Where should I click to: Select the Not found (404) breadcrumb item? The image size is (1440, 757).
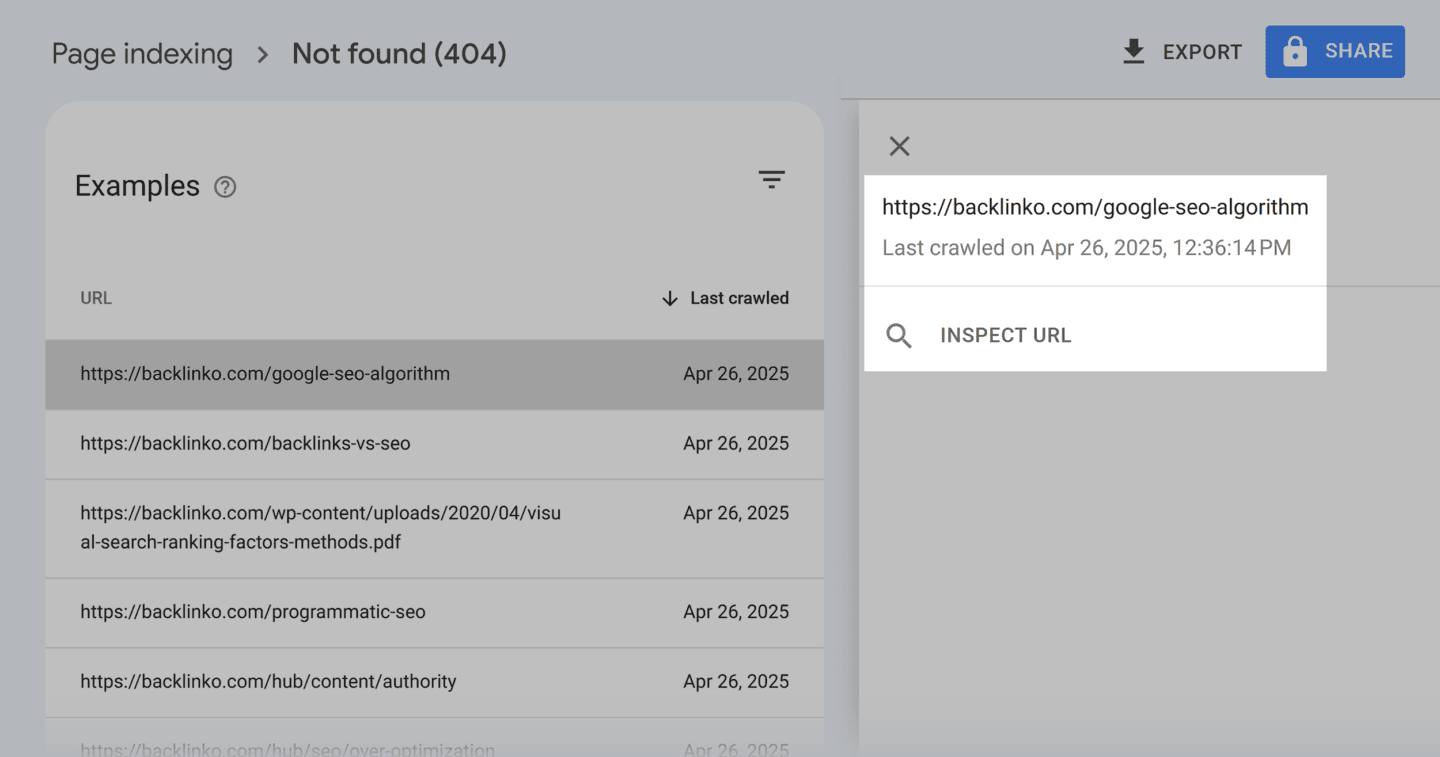point(399,53)
